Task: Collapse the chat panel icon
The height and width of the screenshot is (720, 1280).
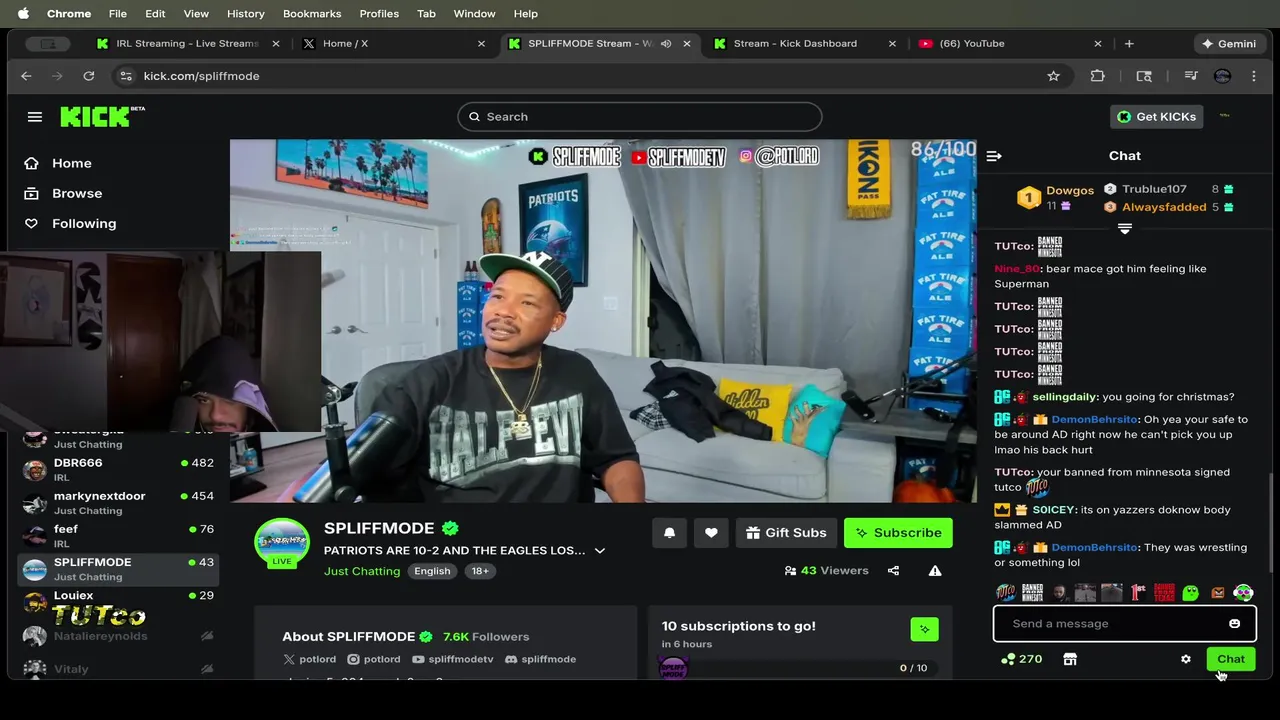Action: point(994,156)
